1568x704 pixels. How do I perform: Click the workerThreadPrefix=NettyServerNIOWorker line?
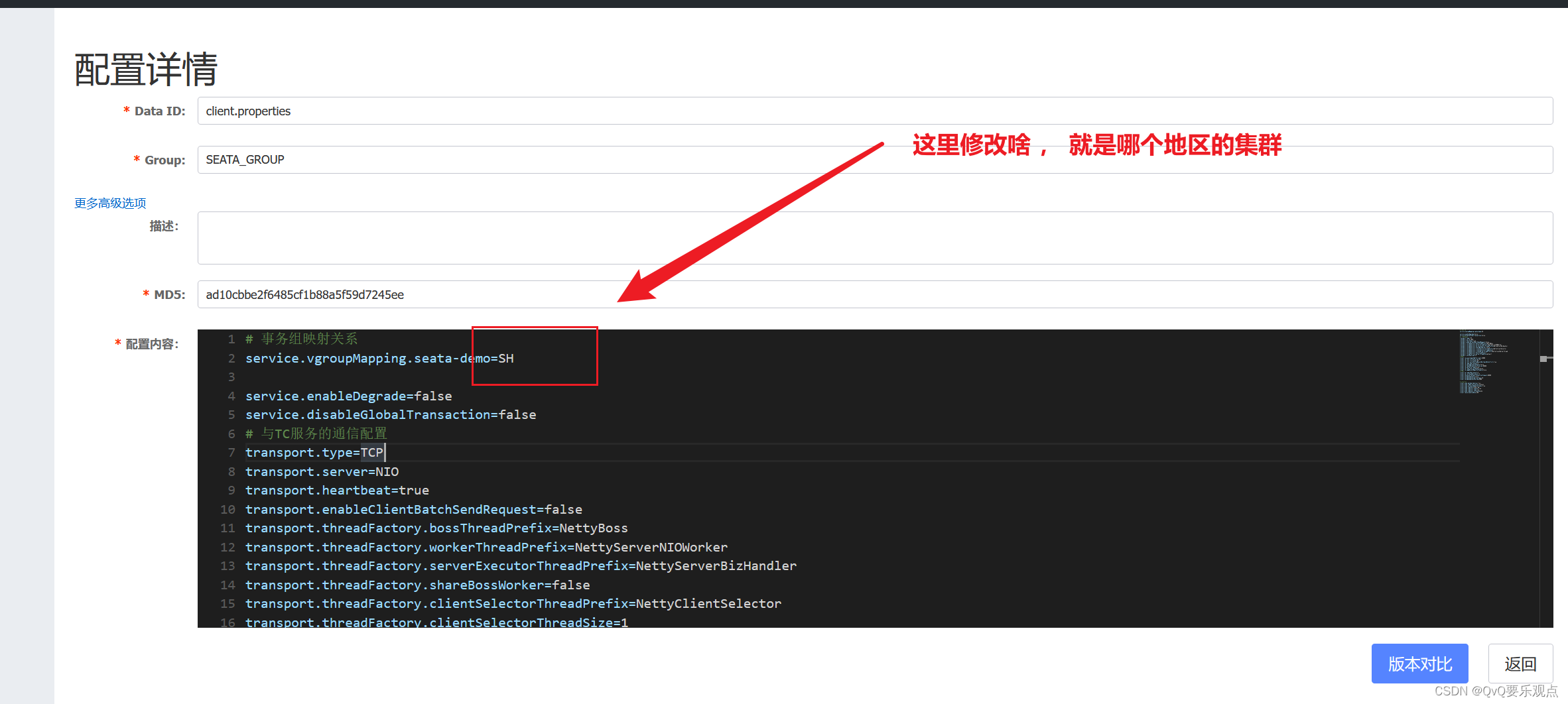coord(486,547)
